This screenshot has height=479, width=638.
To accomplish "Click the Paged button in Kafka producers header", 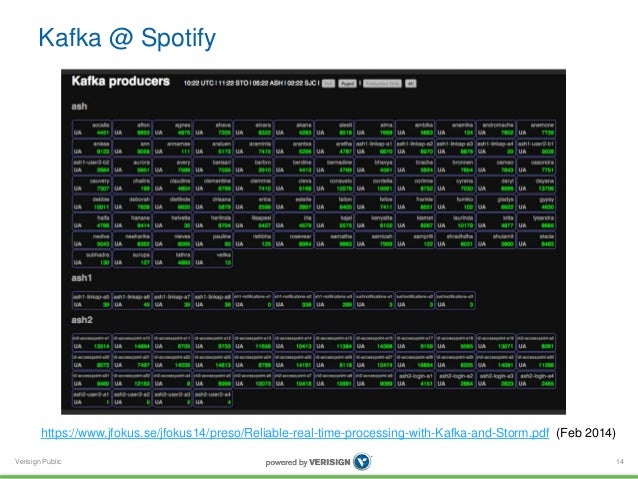I will tap(347, 83).
